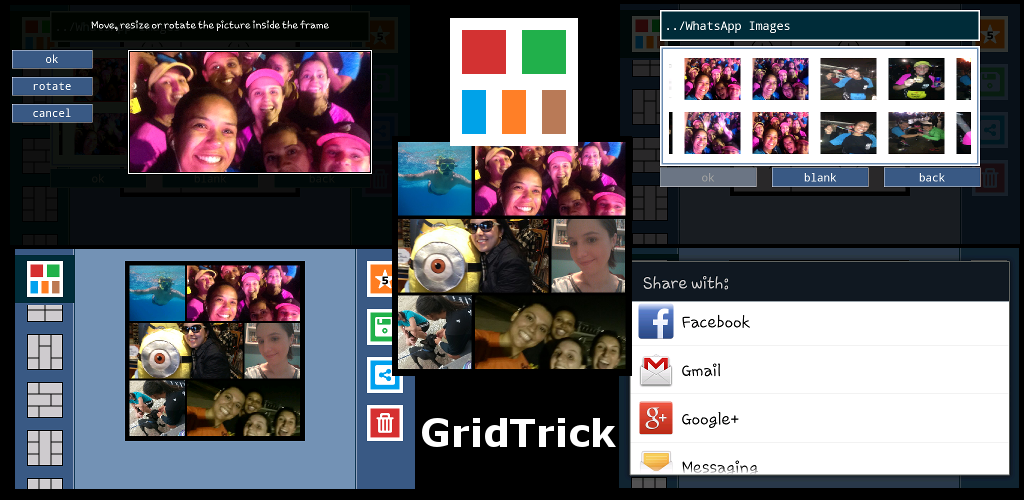1024x500 pixels.
Task: Choose the brick-pattern layout preset in editor sidebar
Action: 45,400
